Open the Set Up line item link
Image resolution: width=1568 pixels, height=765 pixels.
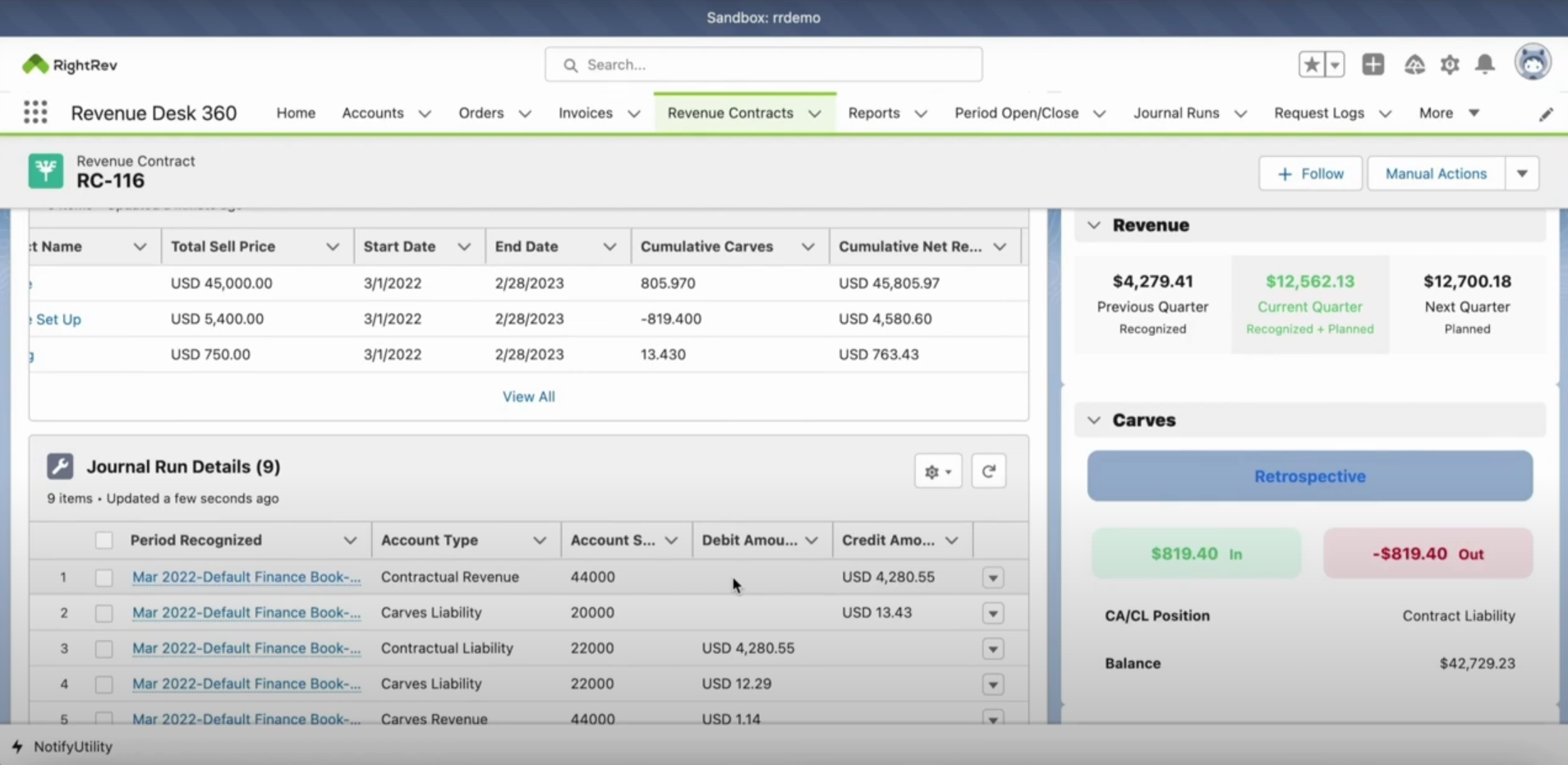[57, 319]
